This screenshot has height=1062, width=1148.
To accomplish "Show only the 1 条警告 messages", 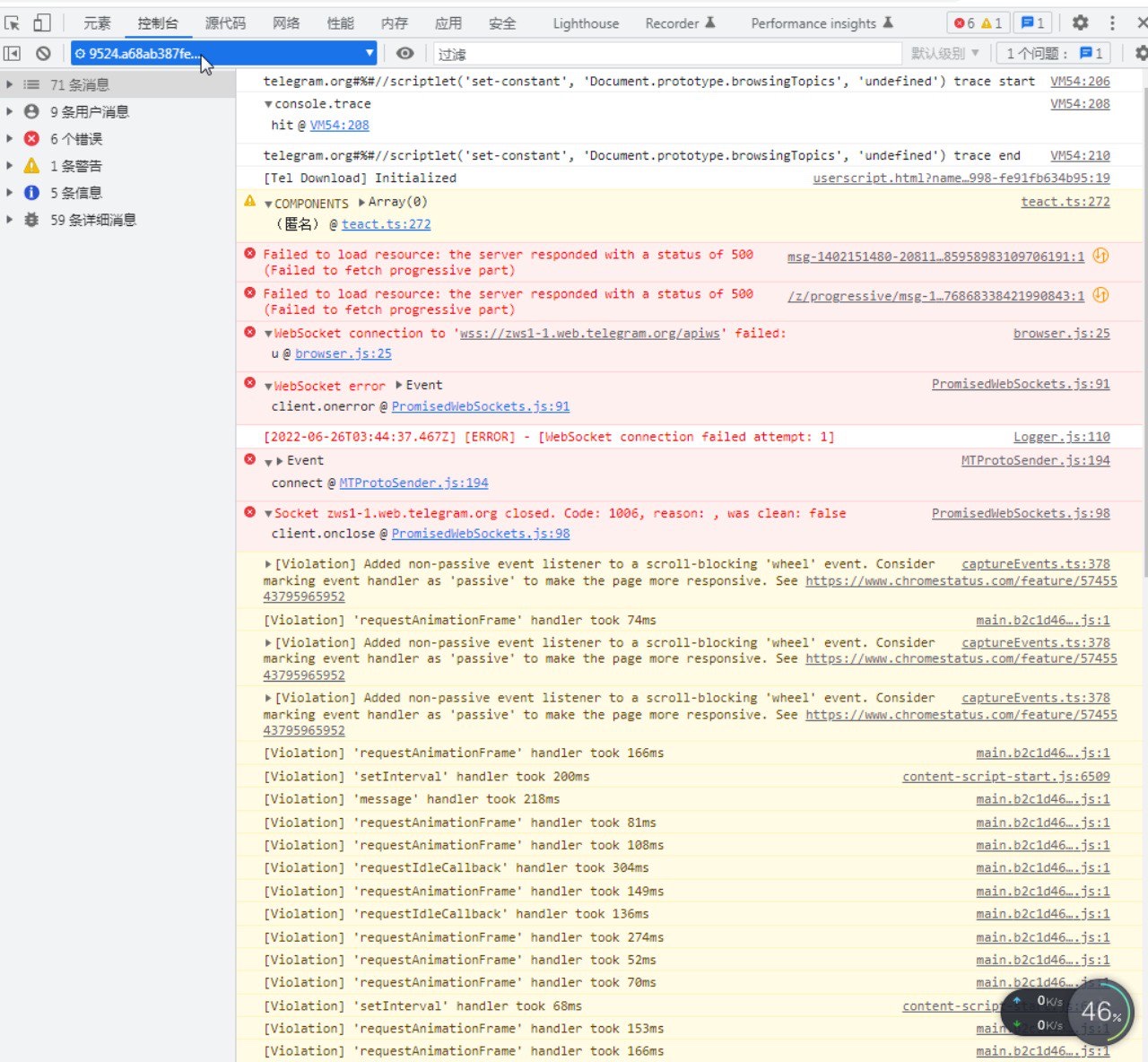I will [x=76, y=165].
